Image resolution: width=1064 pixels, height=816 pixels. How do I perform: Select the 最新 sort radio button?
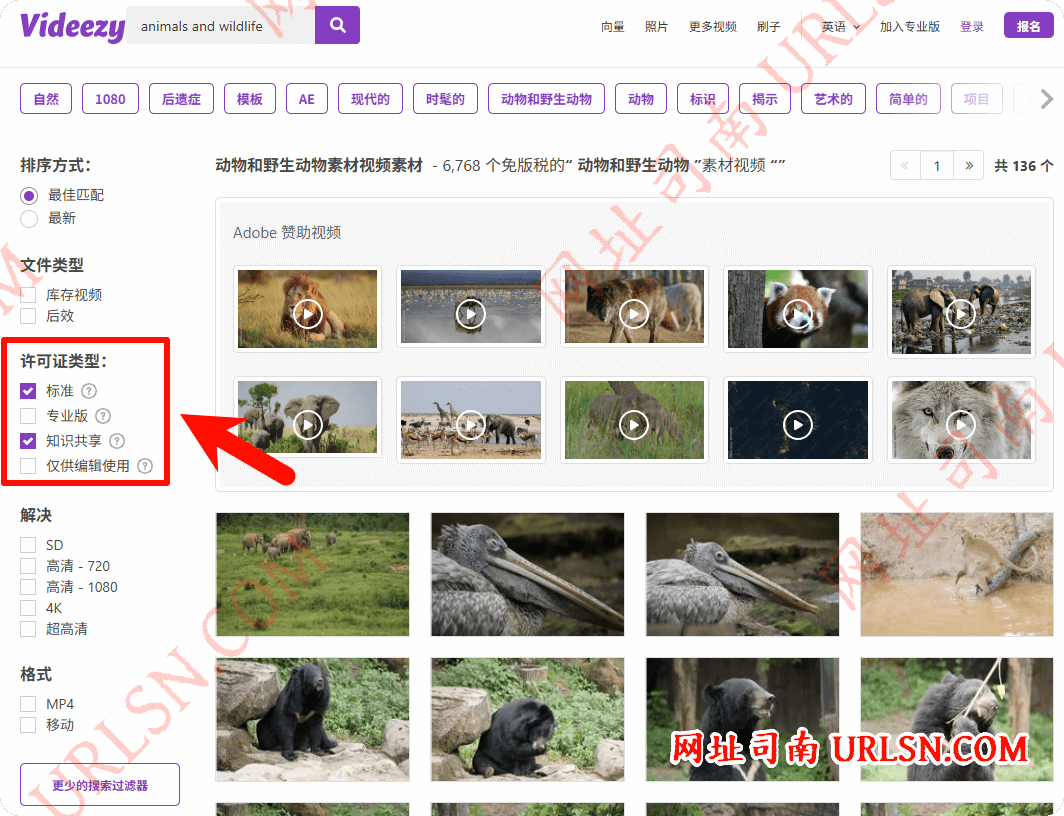click(29, 218)
